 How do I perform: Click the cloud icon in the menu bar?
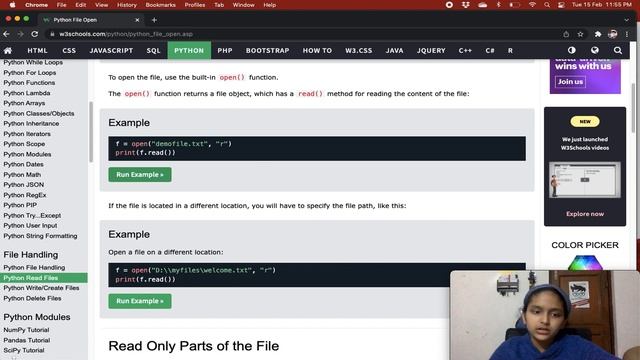(482, 5)
